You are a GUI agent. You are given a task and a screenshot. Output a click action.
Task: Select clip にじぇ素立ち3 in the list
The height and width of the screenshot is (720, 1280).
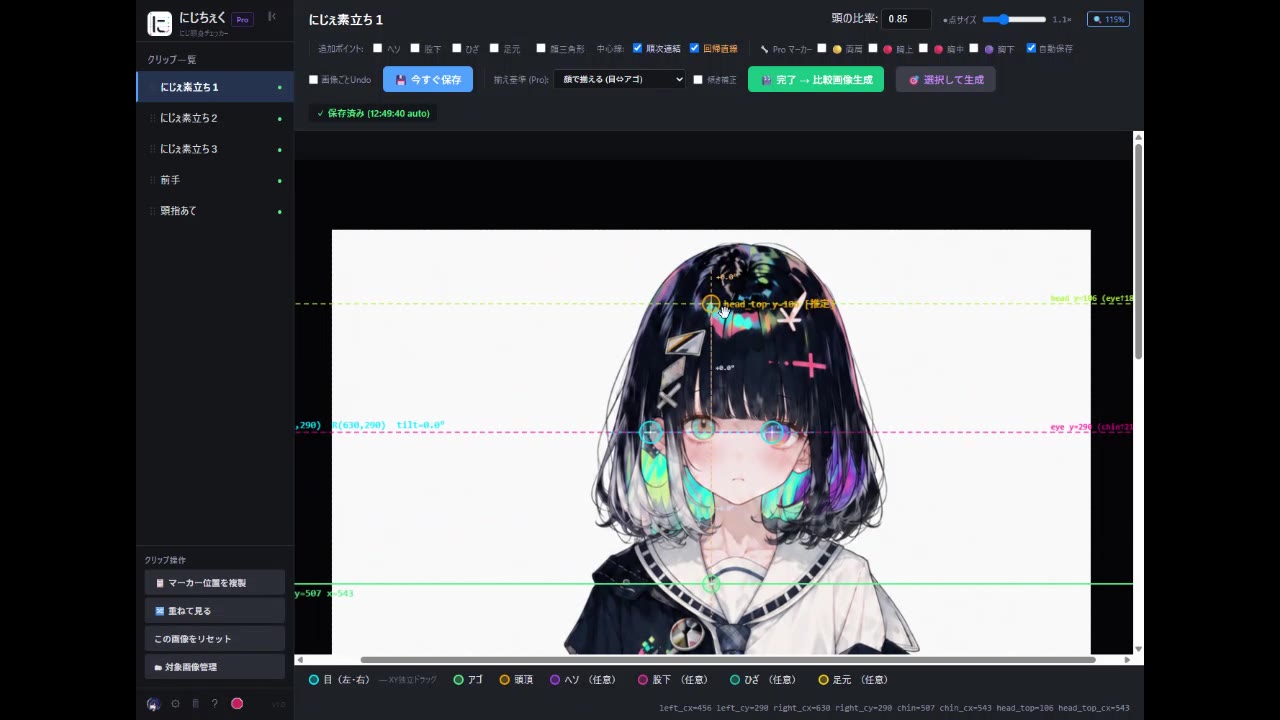click(215, 149)
